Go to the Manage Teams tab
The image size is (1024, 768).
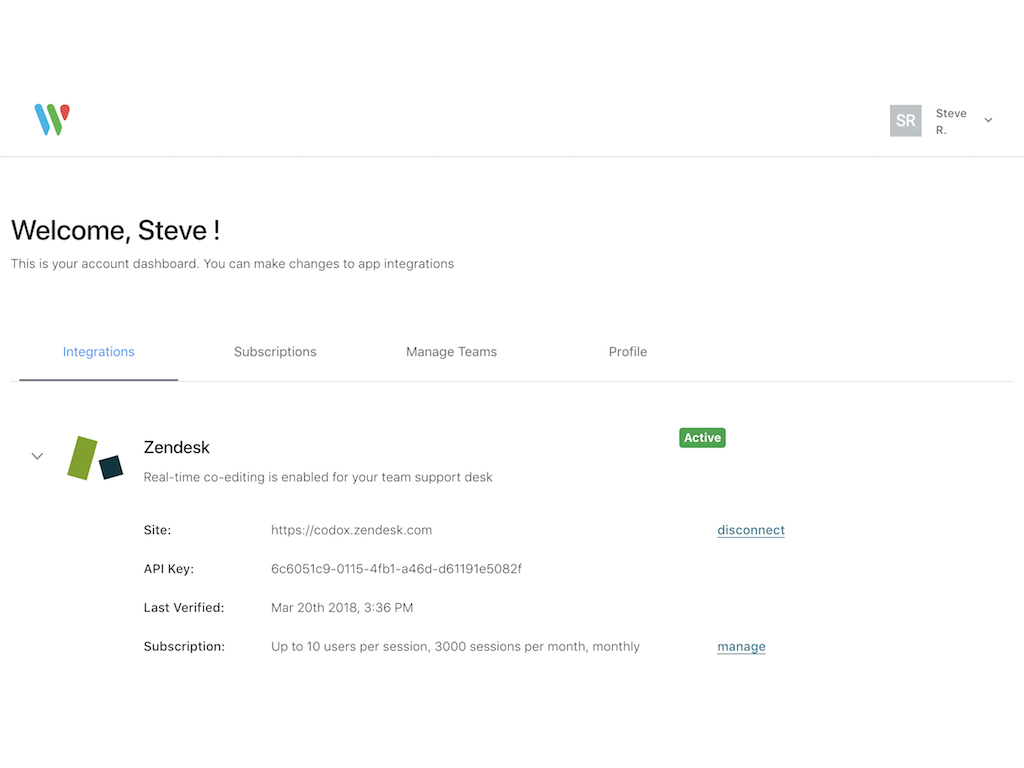[x=451, y=352]
